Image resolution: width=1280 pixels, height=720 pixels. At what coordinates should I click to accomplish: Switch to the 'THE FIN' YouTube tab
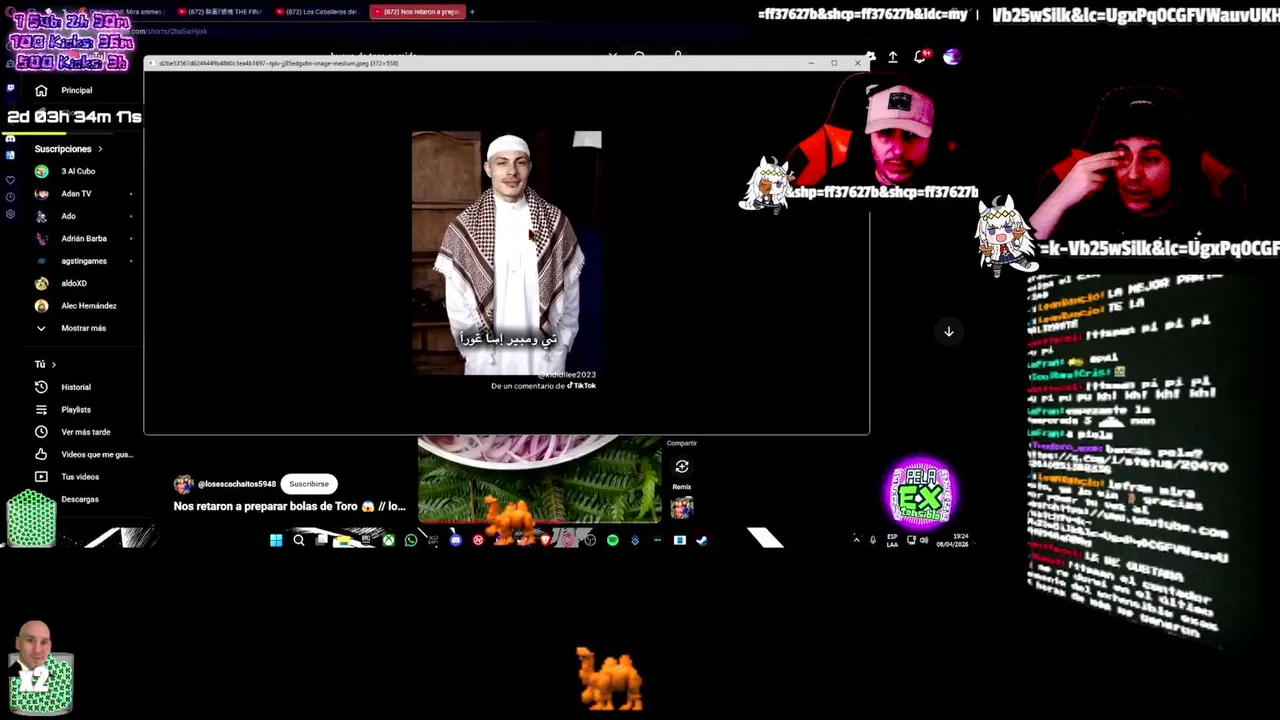[222, 12]
